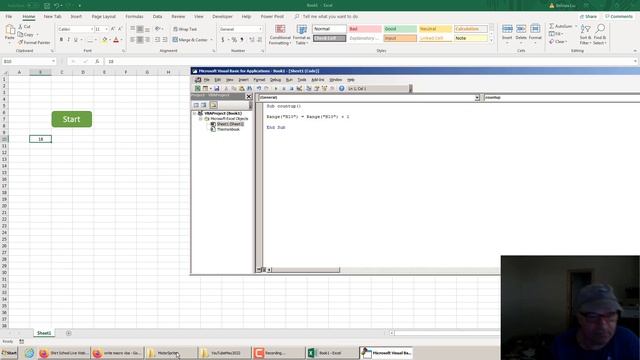Select ThisWorkbook in the project tree

[x=228, y=129]
